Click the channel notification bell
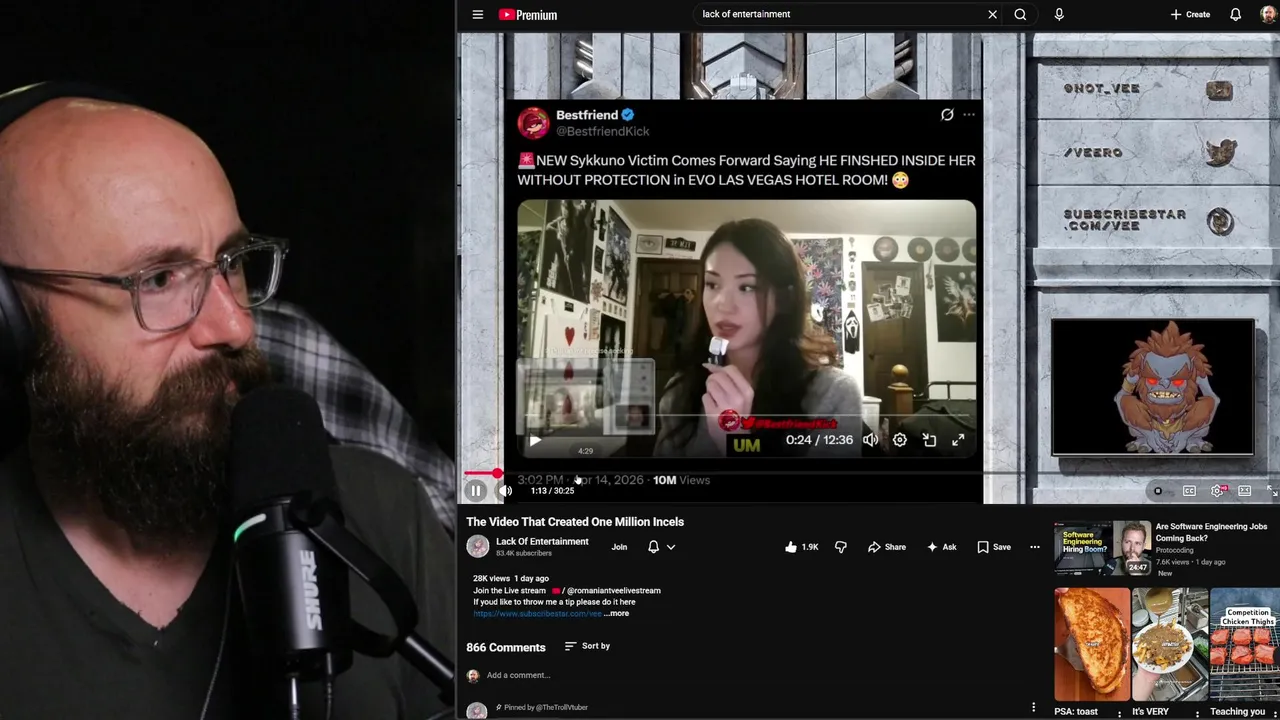The height and width of the screenshot is (720, 1280). [x=653, y=547]
